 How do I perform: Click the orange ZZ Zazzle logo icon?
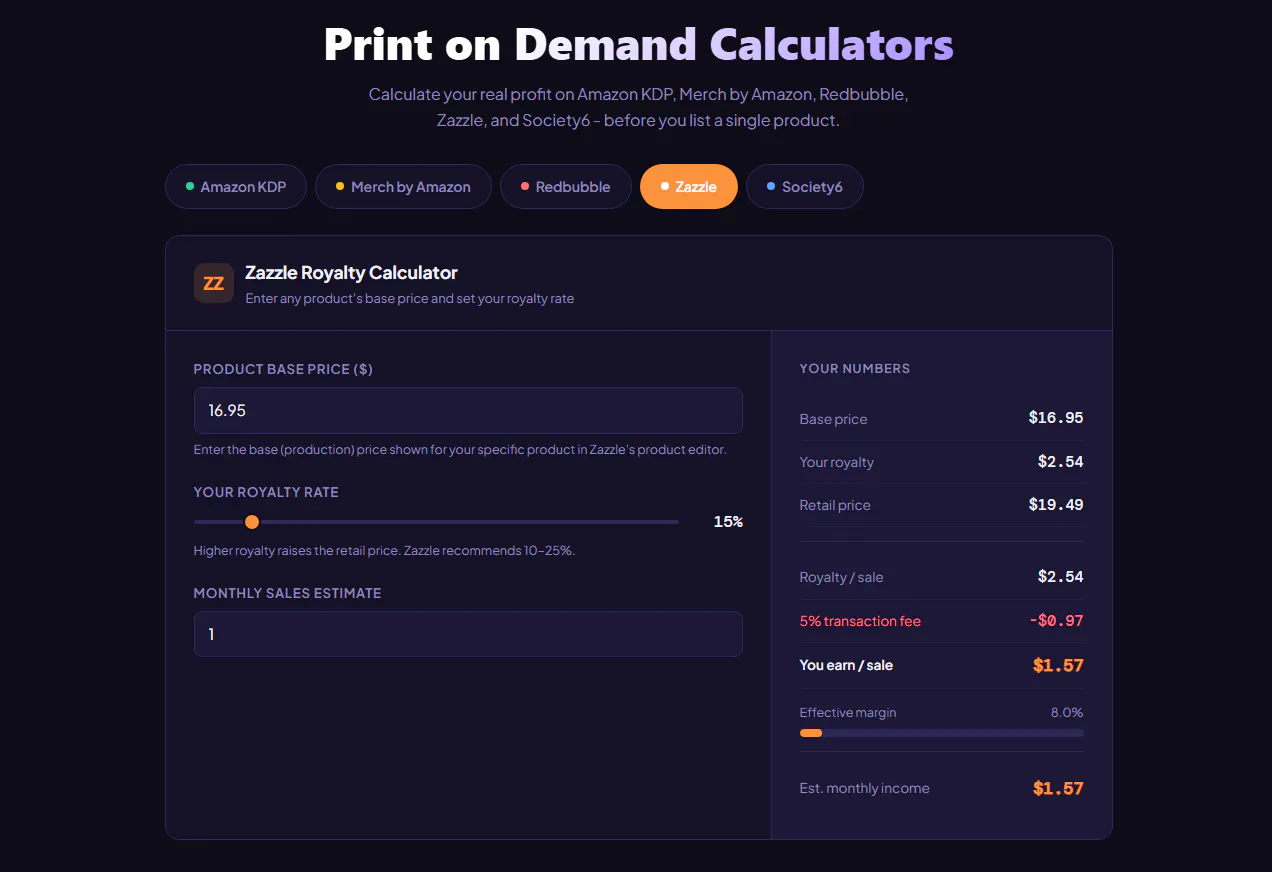pos(213,283)
